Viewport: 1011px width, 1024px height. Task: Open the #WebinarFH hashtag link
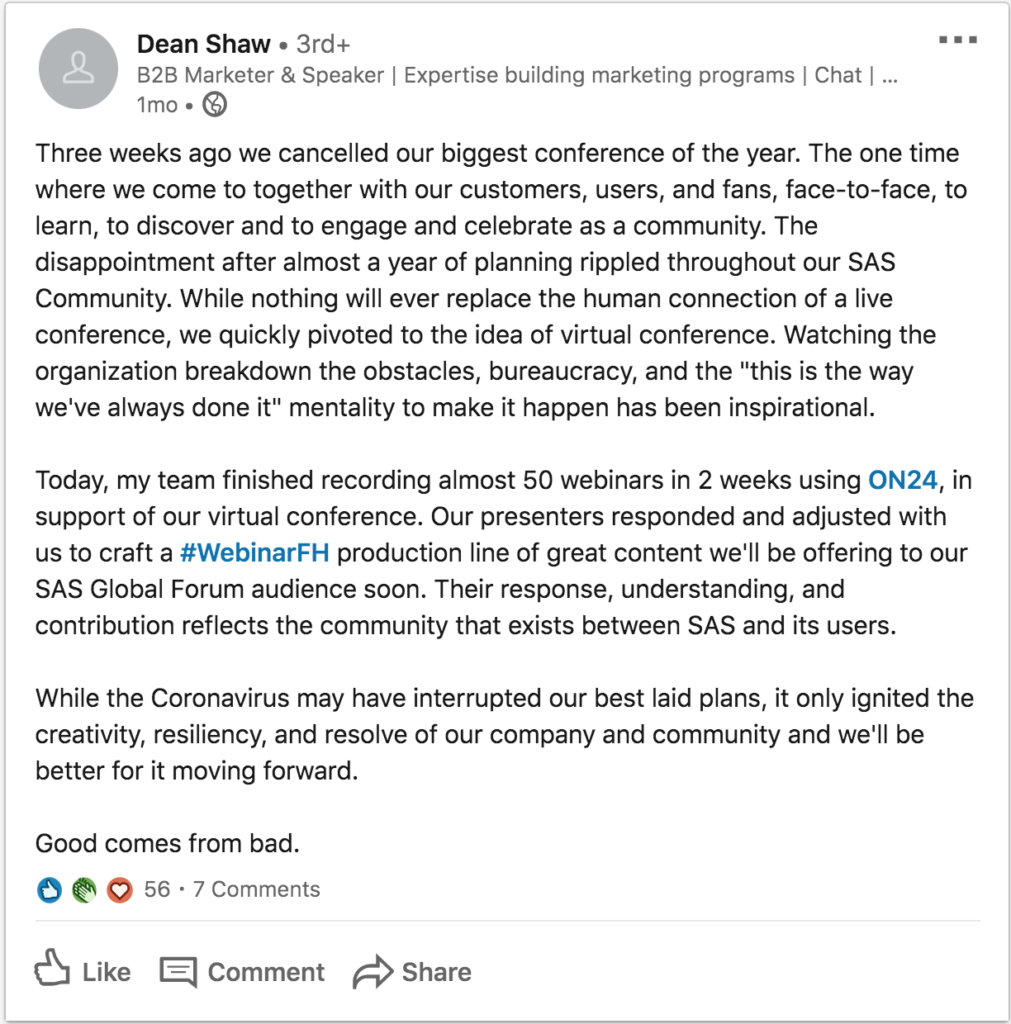tap(254, 552)
